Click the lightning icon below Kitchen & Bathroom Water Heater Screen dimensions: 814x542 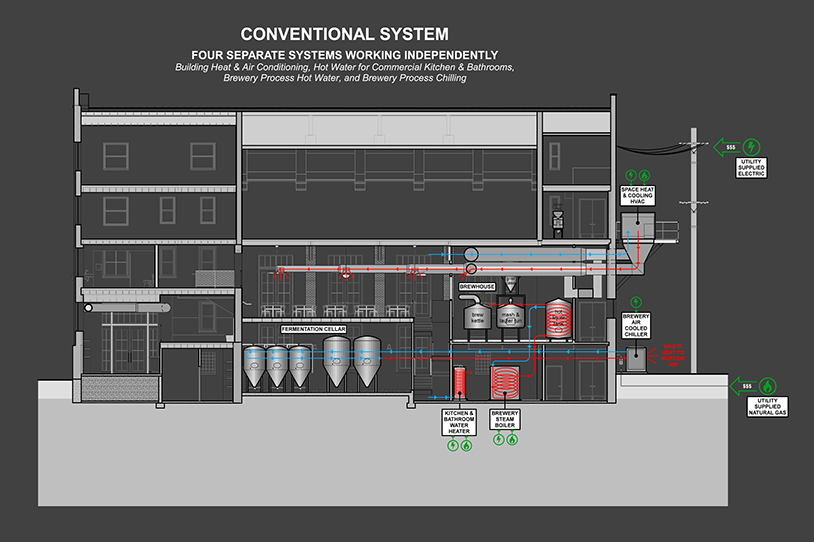click(452, 446)
